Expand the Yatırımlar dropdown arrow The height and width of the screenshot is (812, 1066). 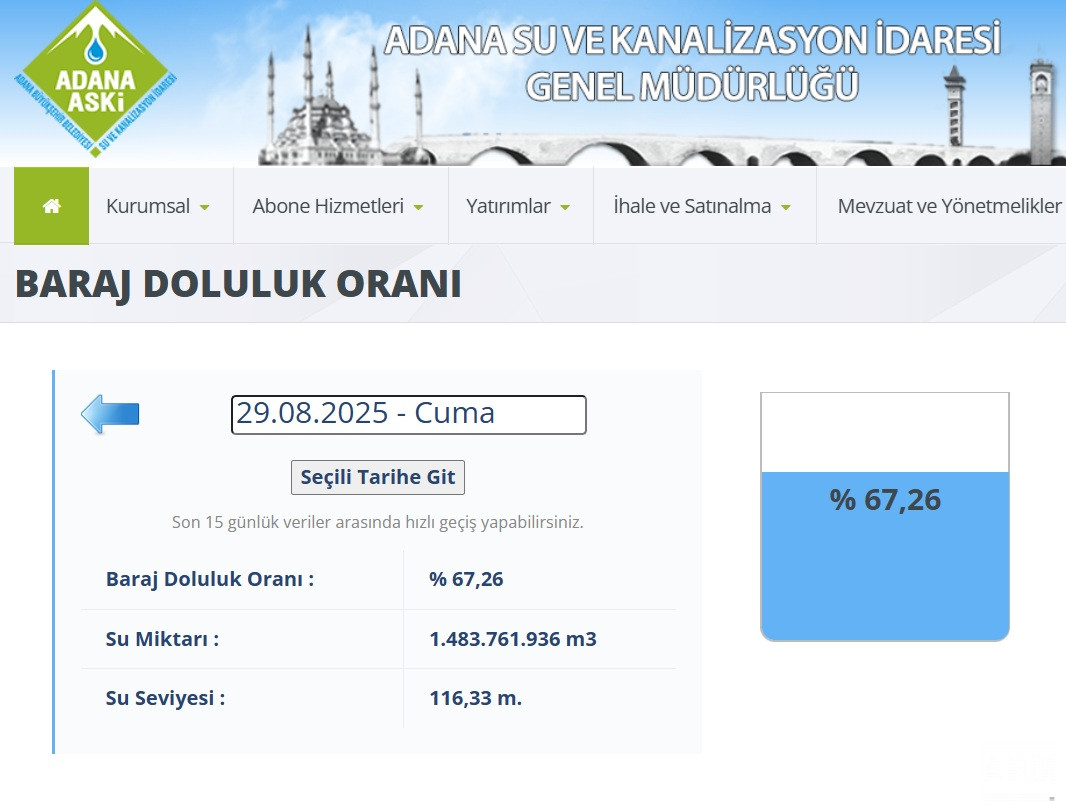(x=565, y=207)
